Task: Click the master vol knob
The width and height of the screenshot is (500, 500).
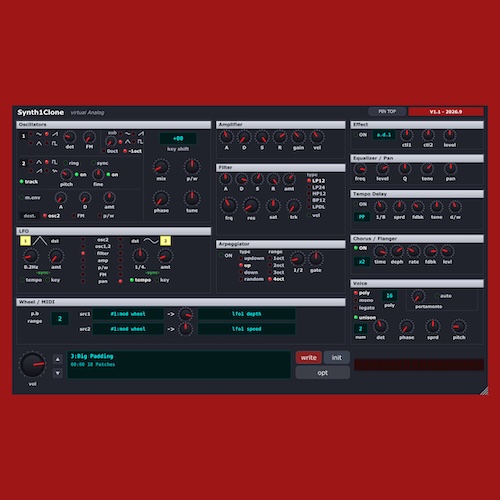Action: [x=32, y=364]
